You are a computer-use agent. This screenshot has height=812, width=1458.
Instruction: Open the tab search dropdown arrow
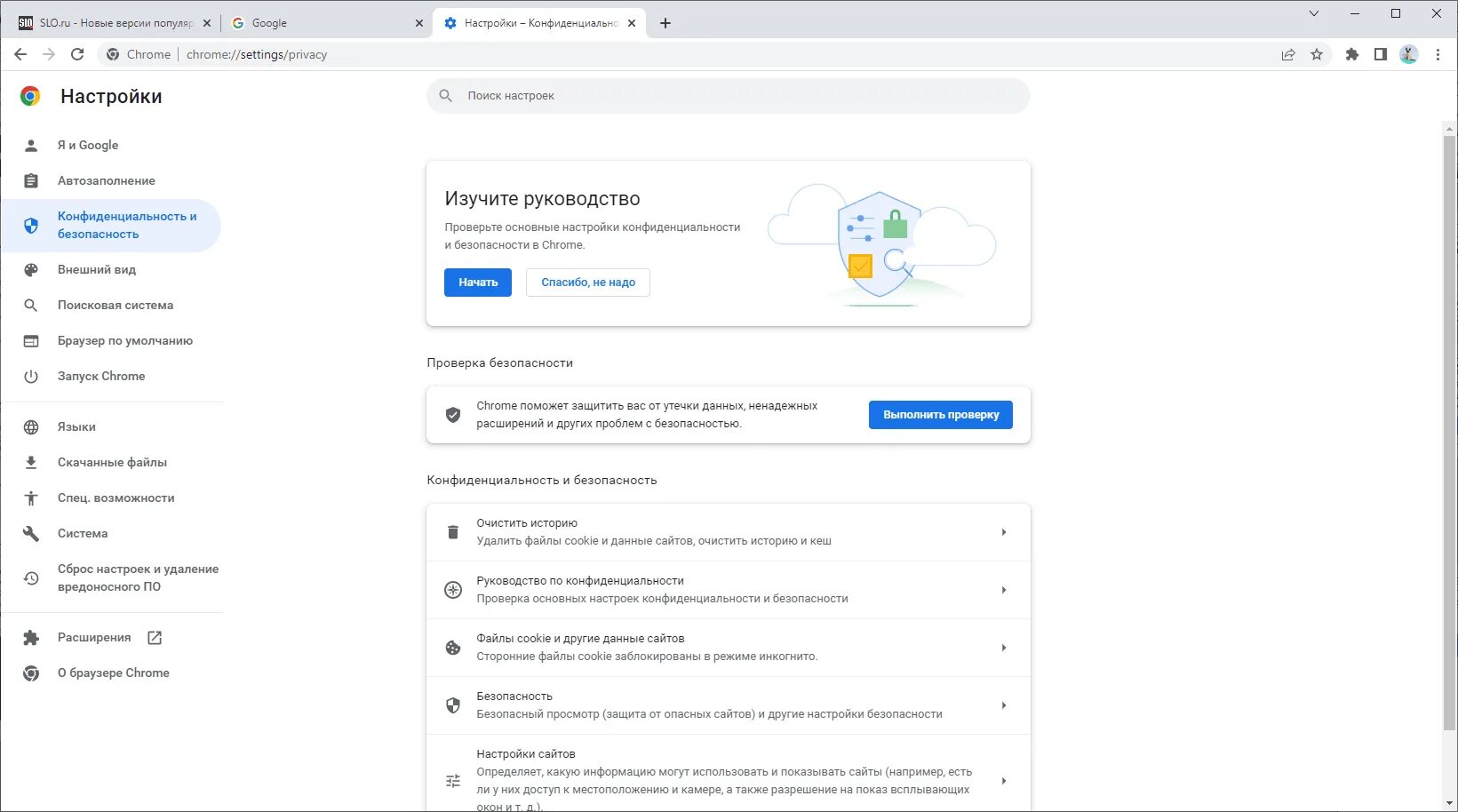(x=1314, y=13)
